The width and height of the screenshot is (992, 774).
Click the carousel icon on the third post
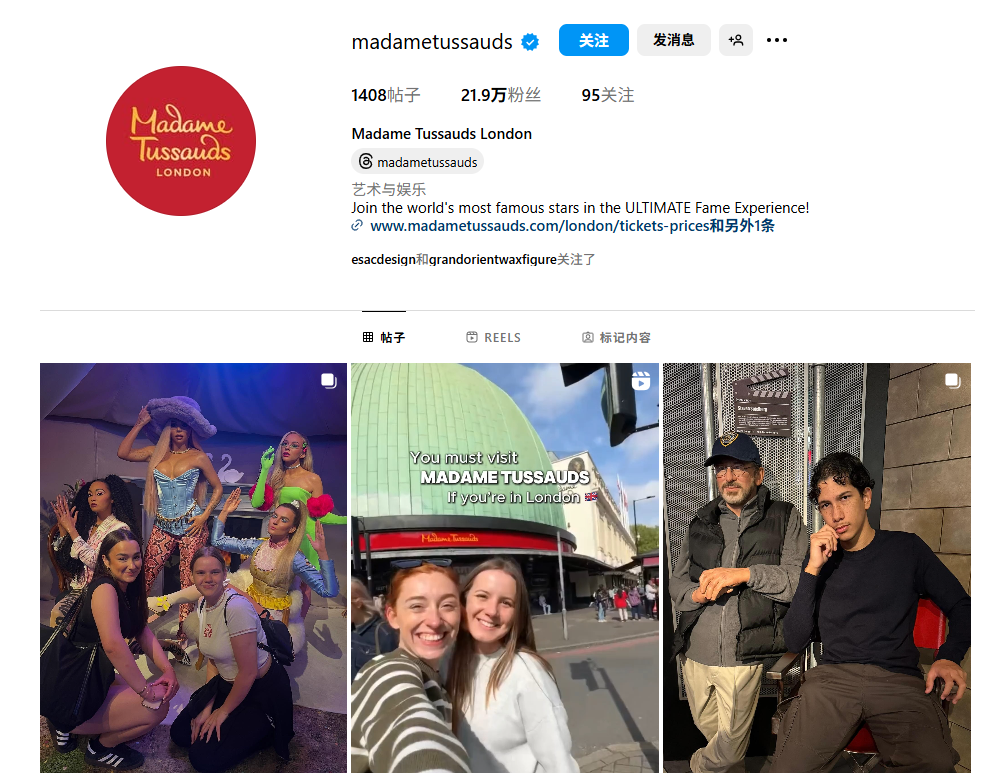[953, 380]
